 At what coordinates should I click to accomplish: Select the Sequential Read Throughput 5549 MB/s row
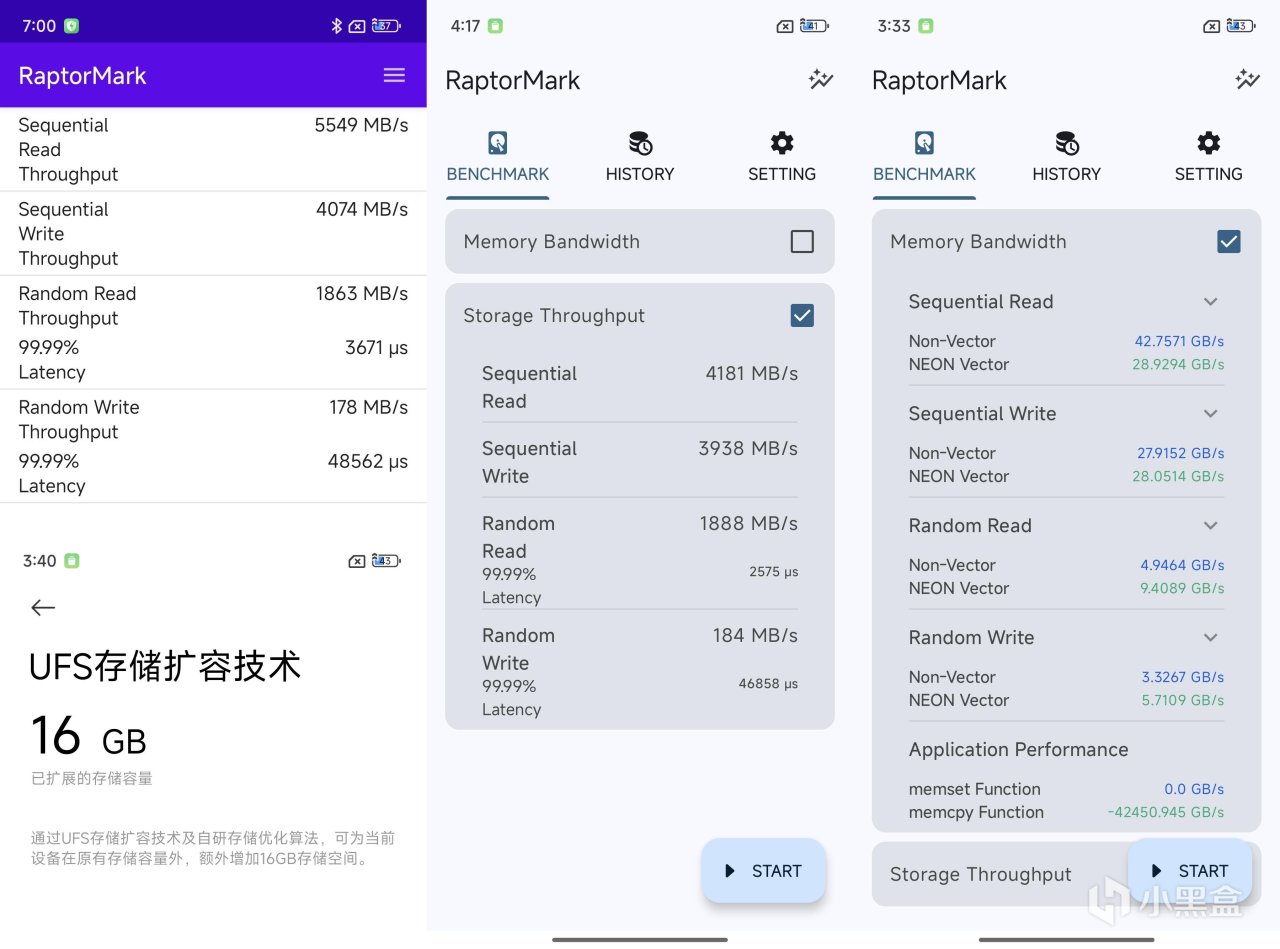213,149
